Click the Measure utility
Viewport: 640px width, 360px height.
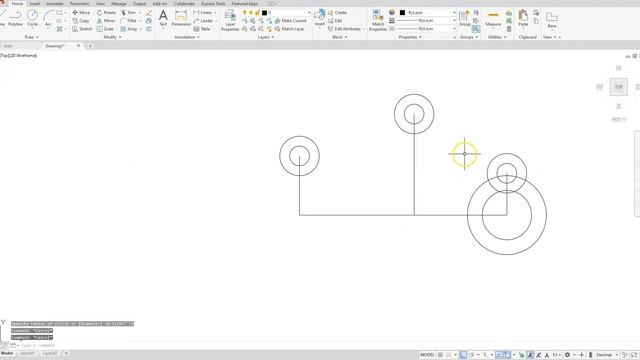point(493,19)
